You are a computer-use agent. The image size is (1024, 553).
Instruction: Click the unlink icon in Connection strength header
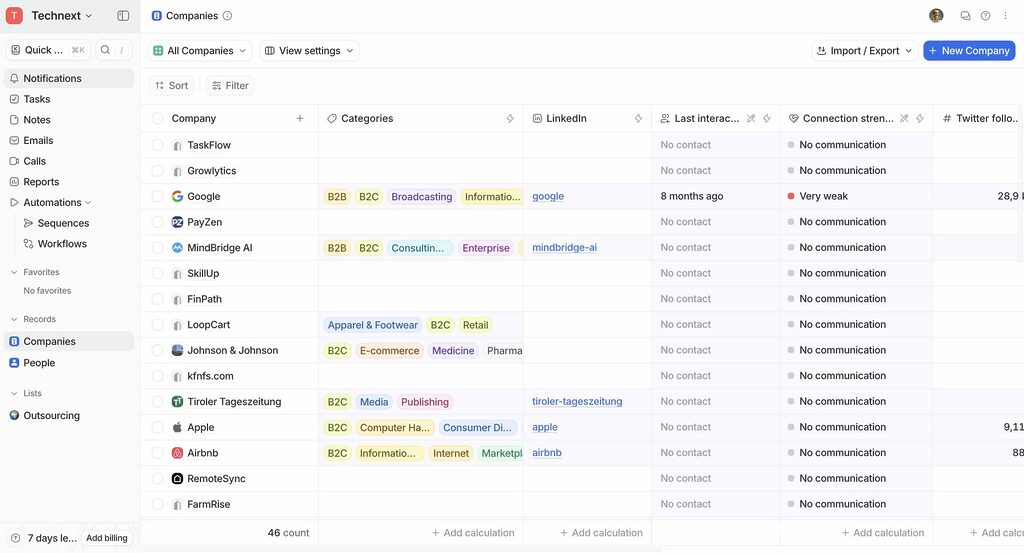click(x=904, y=118)
